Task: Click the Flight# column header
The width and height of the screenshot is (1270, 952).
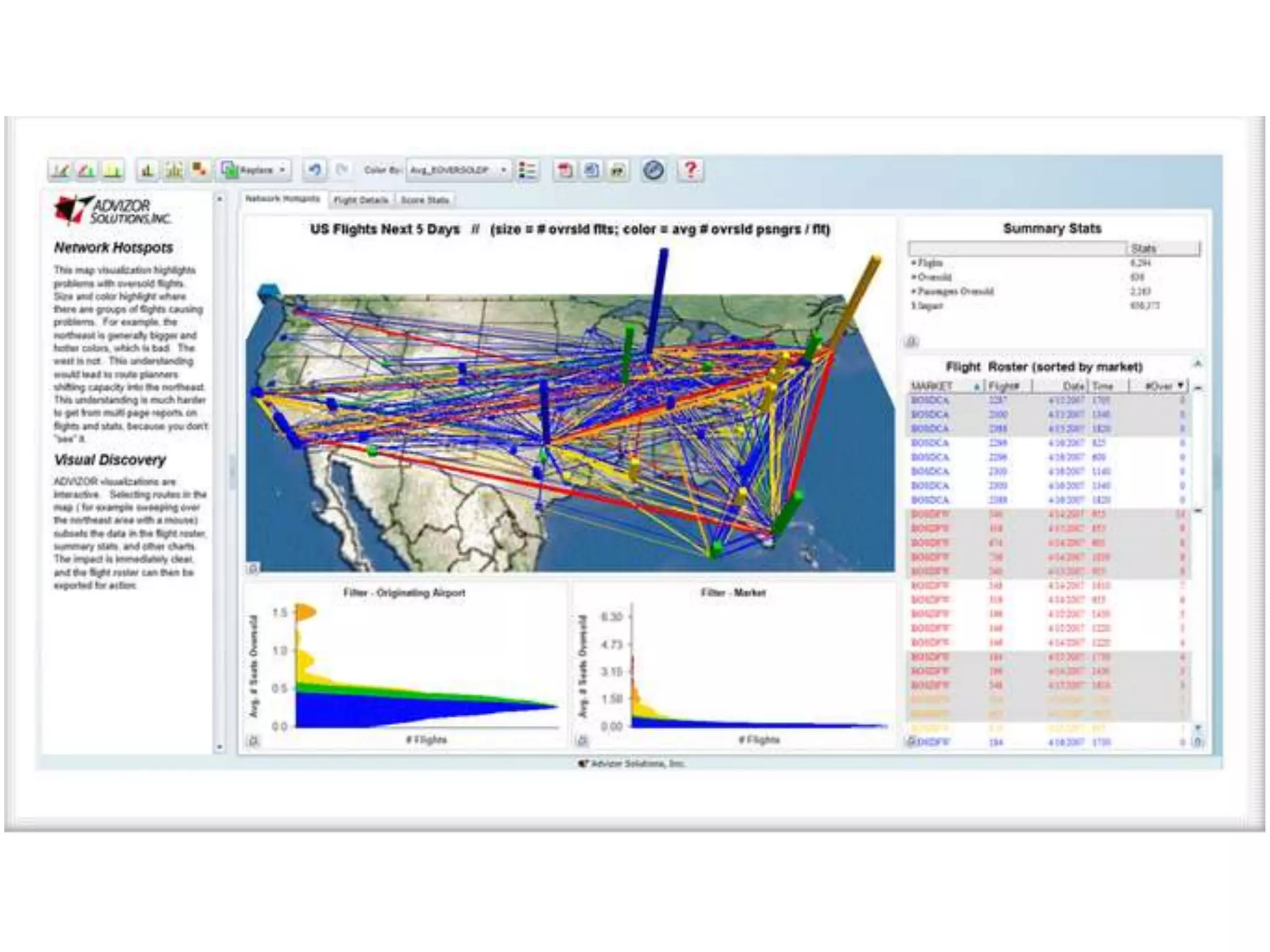Action: click(x=1004, y=386)
